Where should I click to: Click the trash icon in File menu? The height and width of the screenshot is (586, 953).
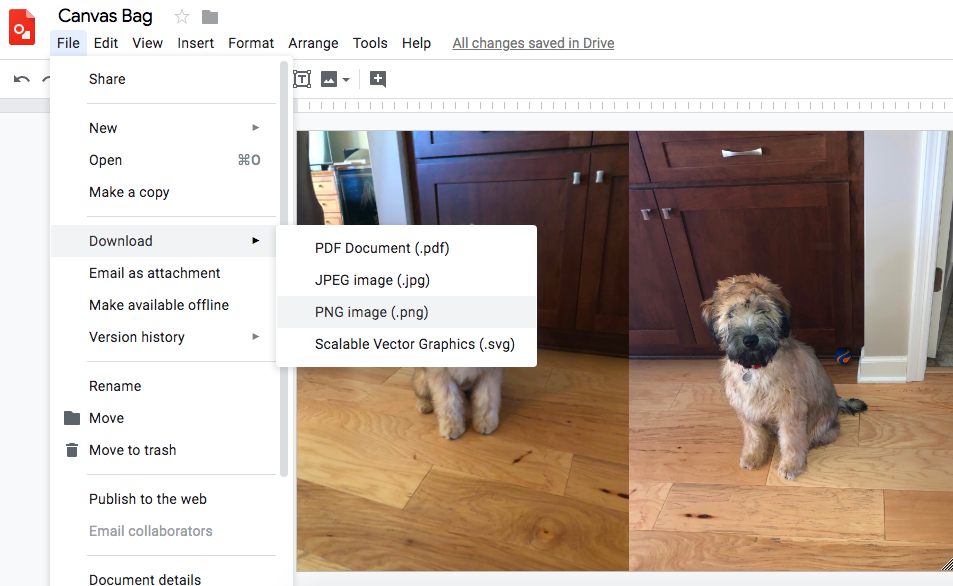pyautogui.click(x=71, y=450)
